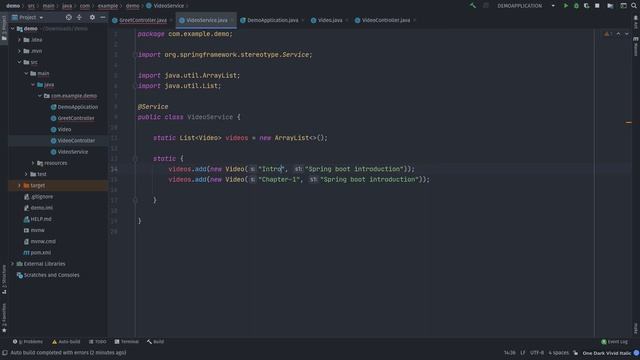Open the Auto-build tool window
The image size is (640, 360).
(x=66, y=342)
